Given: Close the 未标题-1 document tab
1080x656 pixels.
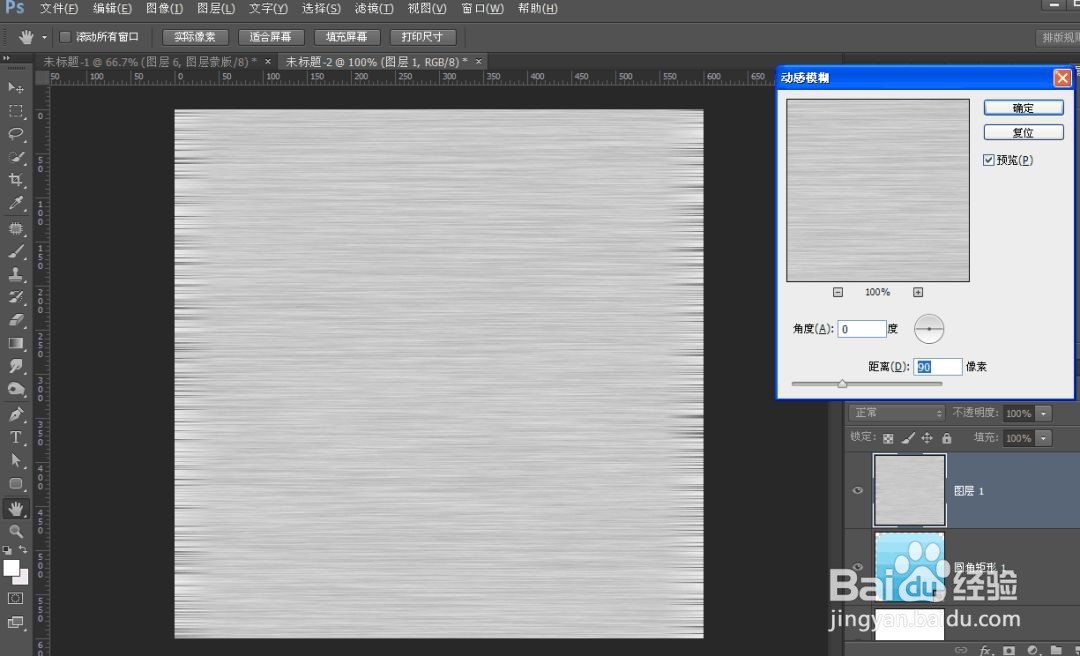Looking at the screenshot, I should 268,62.
